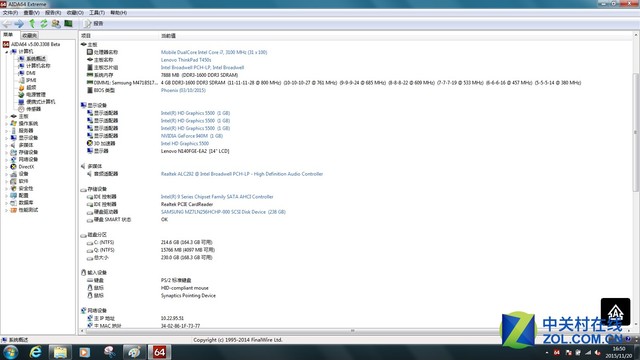
Task: Open the Intel 9 Series SATA AHCI Controller link
Action: pyautogui.click(x=217, y=197)
